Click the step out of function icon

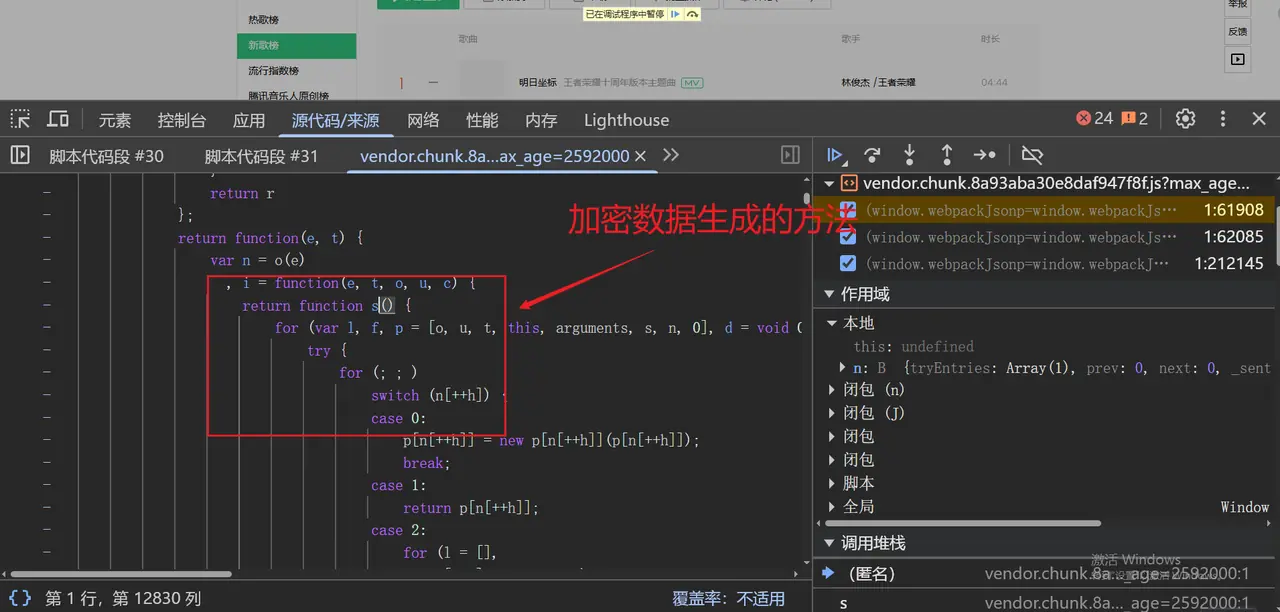coord(946,155)
